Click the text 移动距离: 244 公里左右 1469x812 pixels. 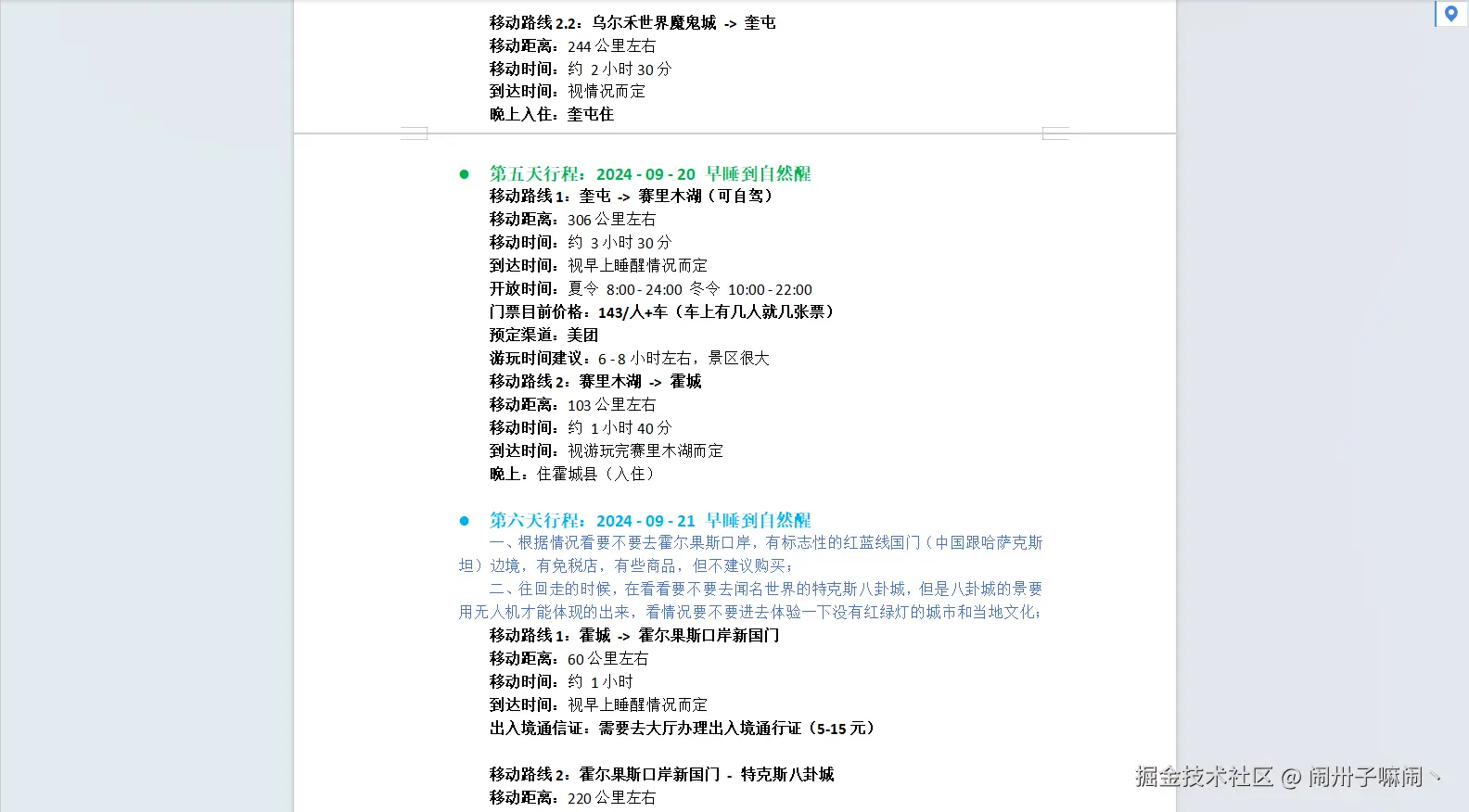[x=572, y=45]
